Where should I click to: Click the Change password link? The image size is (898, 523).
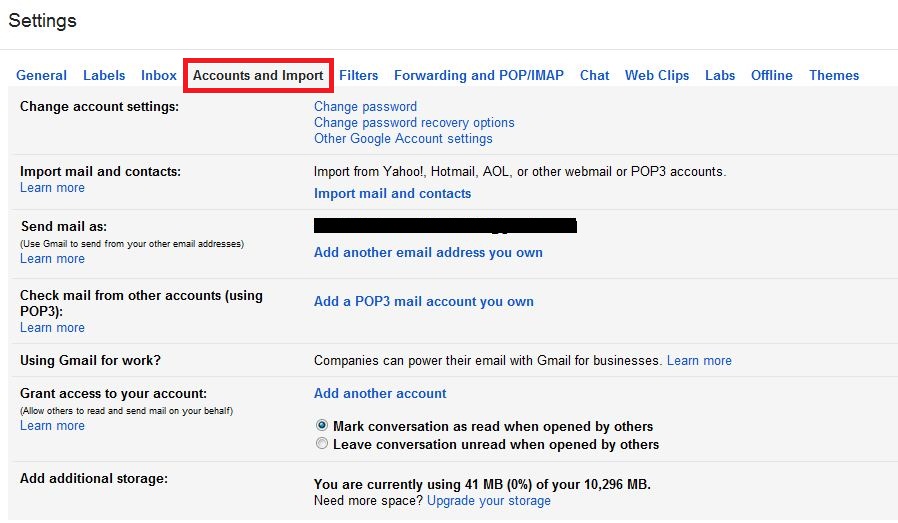[365, 107]
